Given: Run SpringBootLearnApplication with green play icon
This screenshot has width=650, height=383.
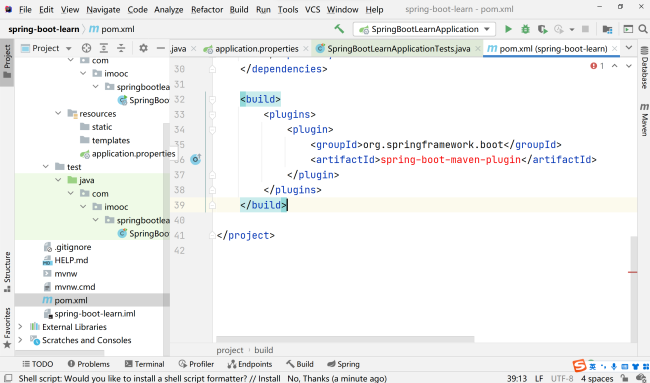Looking at the screenshot, I should [508, 29].
